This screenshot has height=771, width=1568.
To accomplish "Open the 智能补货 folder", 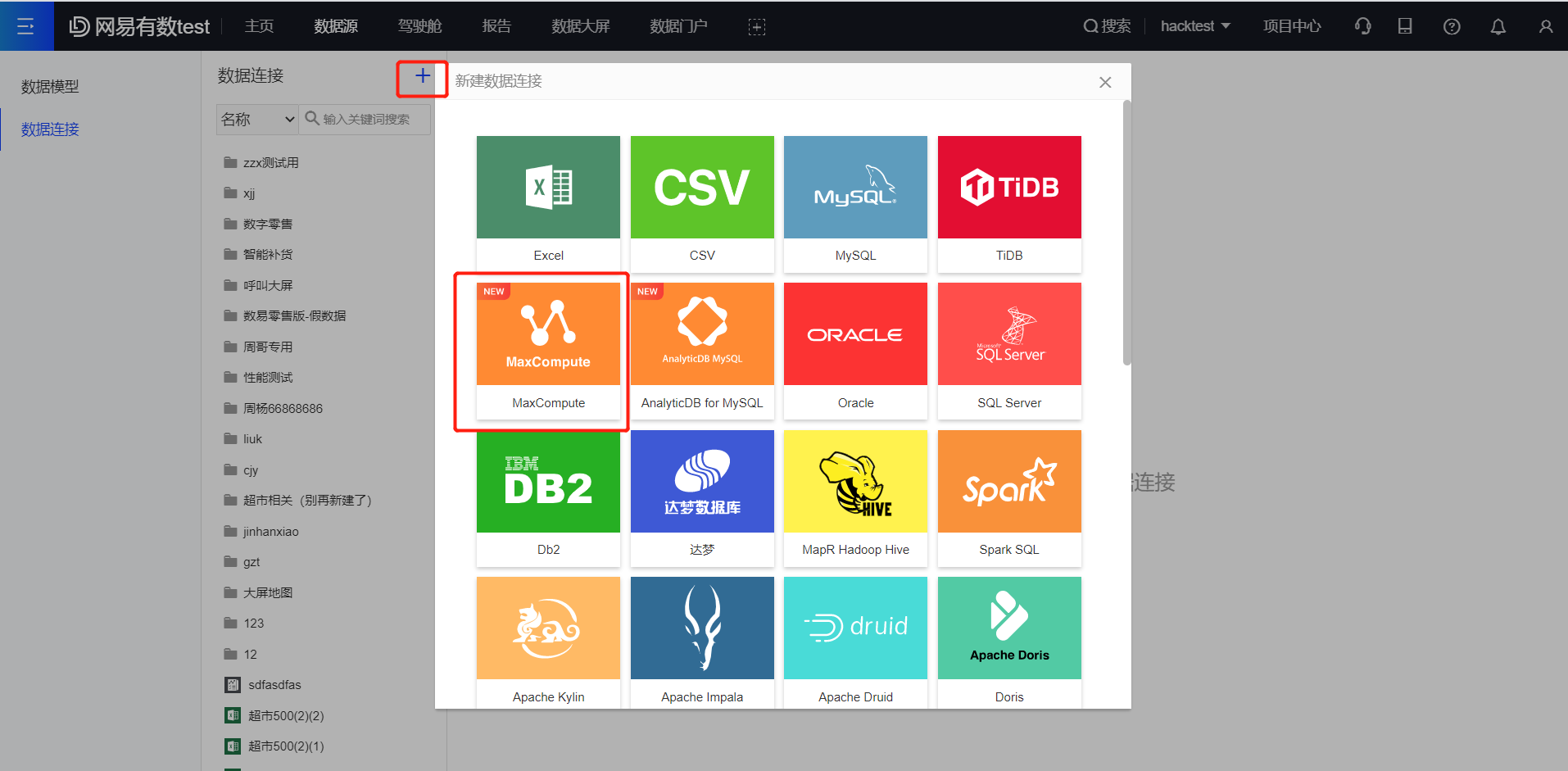I will tap(258, 254).
